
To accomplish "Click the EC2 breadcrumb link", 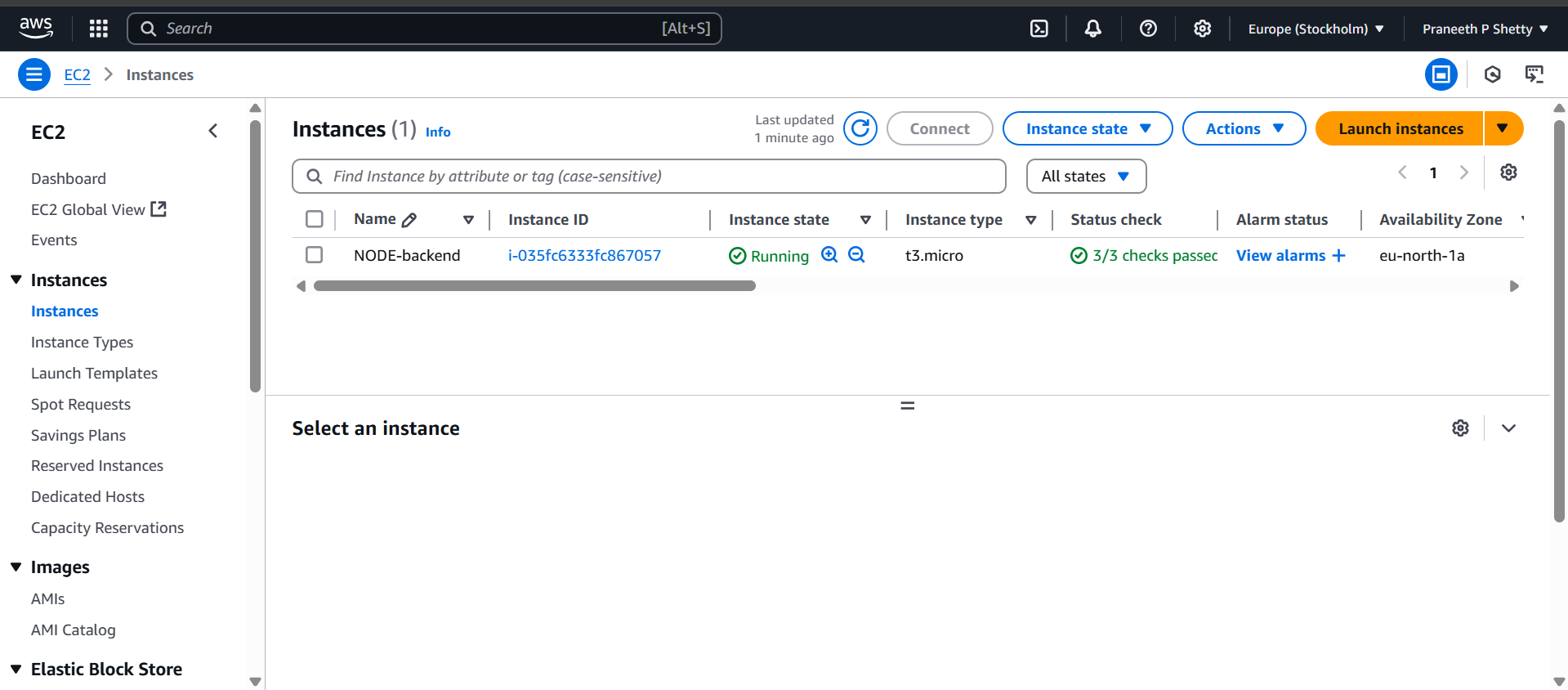I will pos(78,74).
